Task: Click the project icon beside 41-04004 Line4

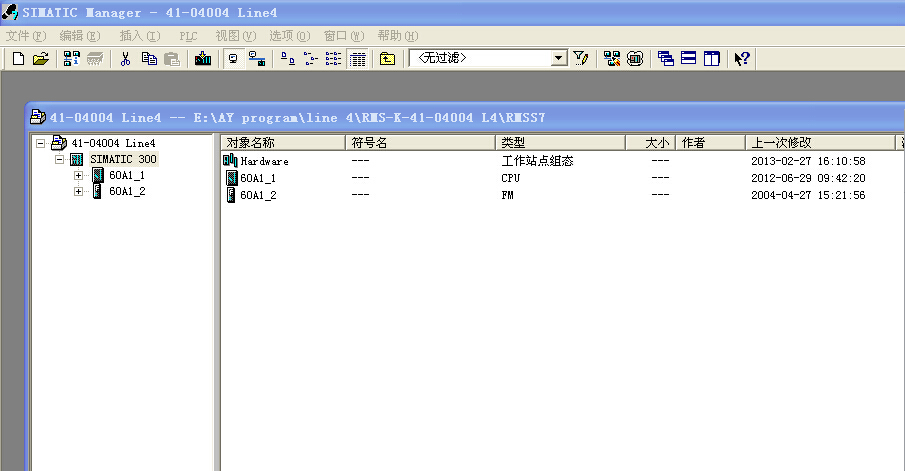Action: (59, 143)
